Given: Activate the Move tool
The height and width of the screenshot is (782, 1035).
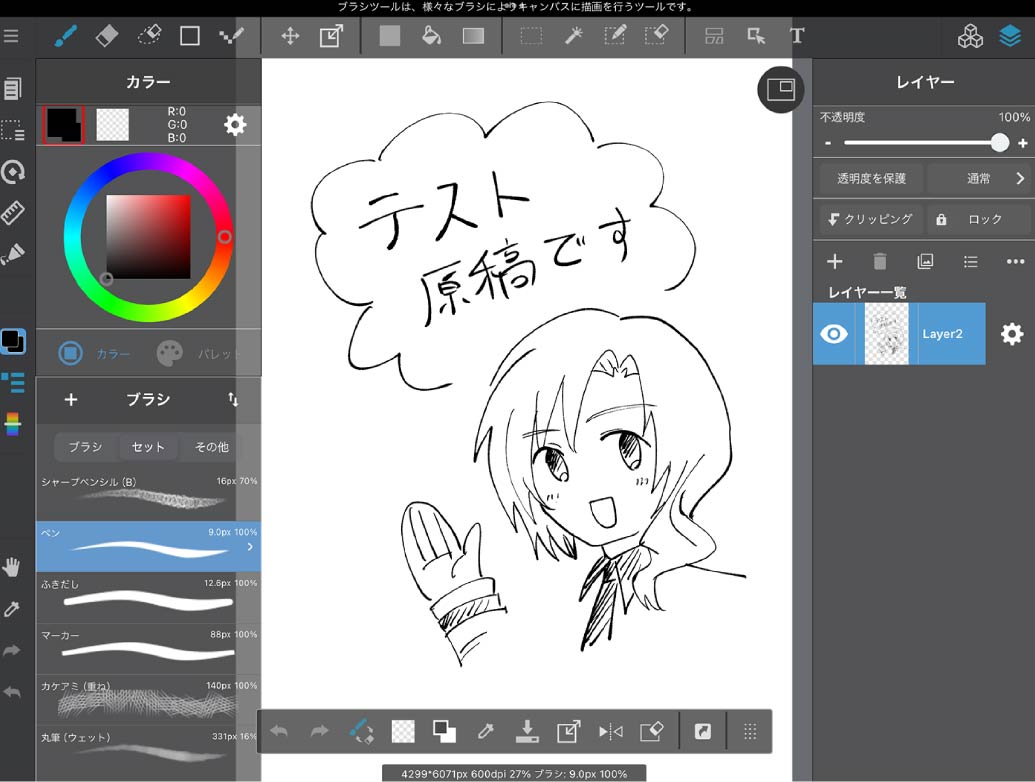Looking at the screenshot, I should [x=290, y=37].
